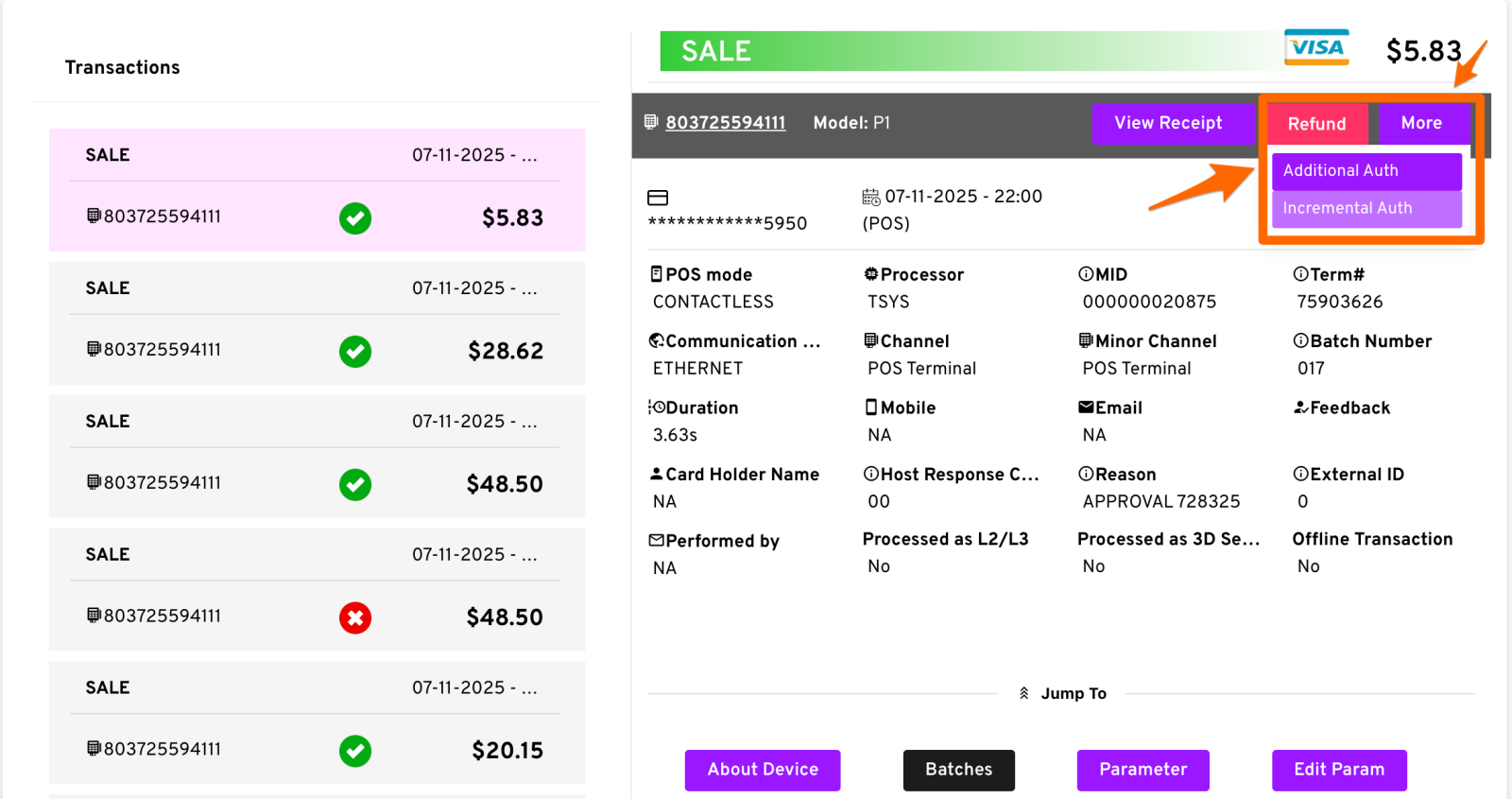Open the View Receipt button
Image resolution: width=1512 pixels, height=799 pixels.
coord(1168,123)
